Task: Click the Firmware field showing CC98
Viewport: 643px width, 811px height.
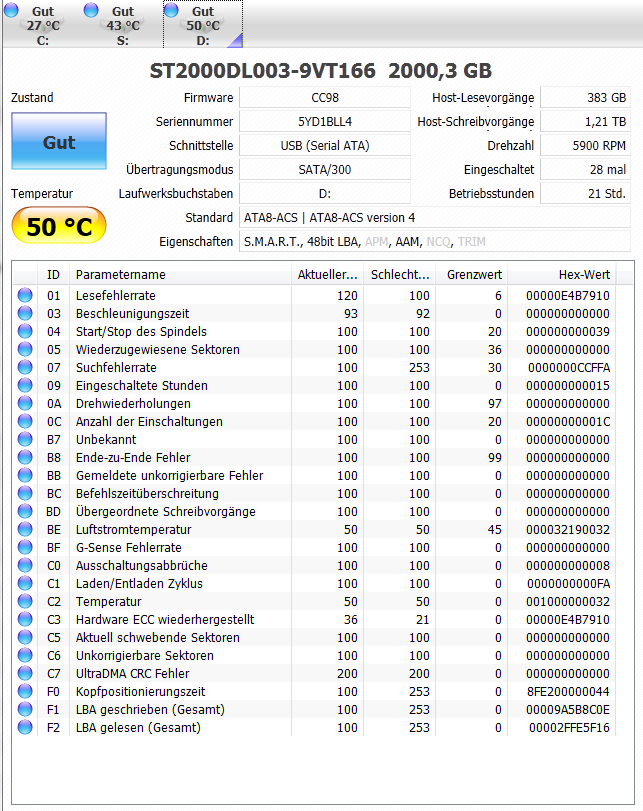Action: pos(325,98)
